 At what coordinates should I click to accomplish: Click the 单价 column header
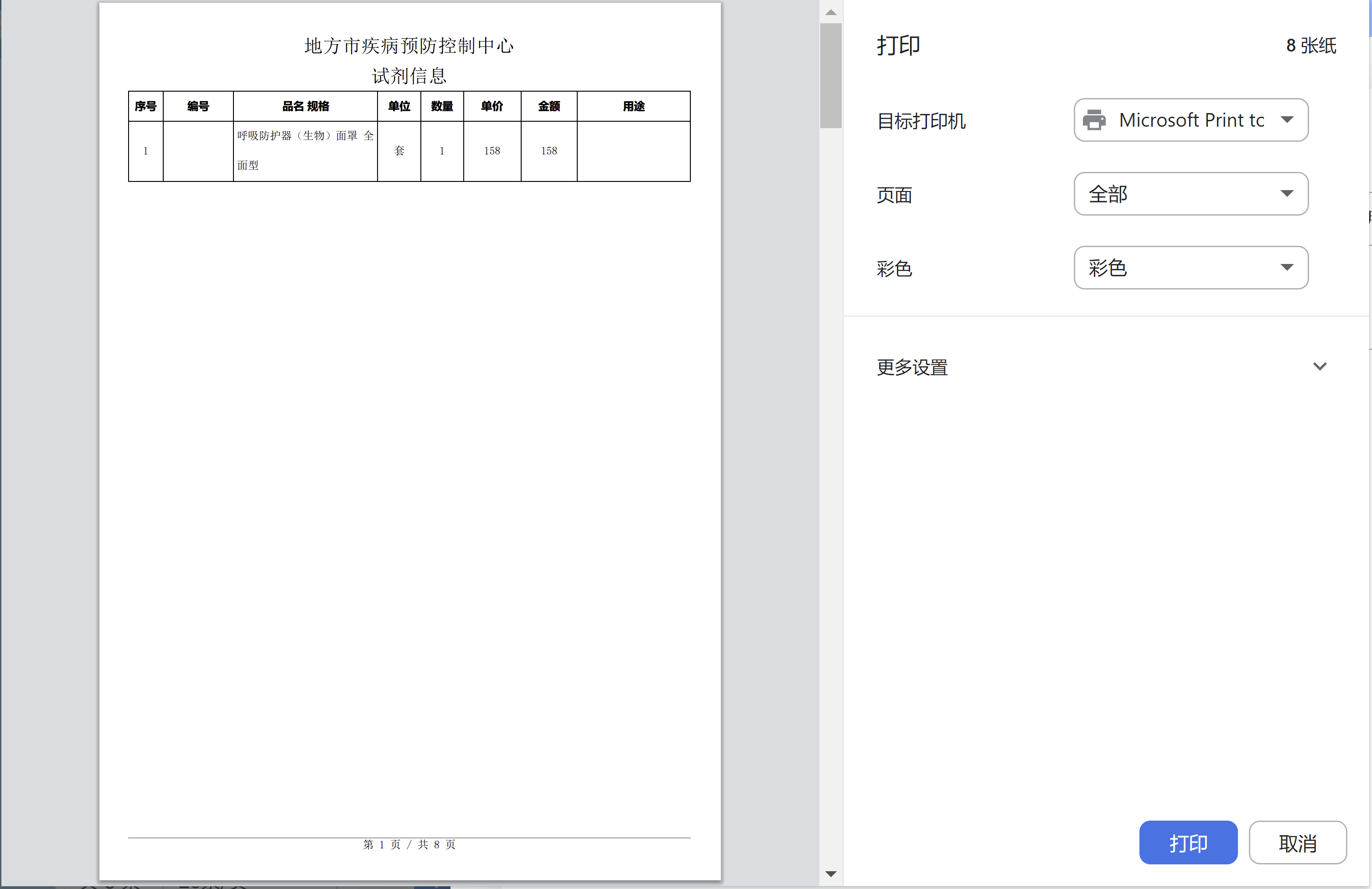pyautogui.click(x=492, y=106)
